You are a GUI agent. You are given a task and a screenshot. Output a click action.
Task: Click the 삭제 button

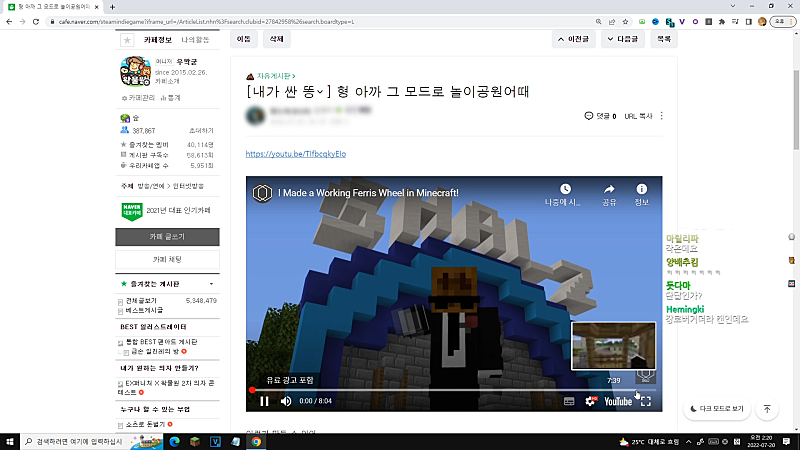click(277, 39)
